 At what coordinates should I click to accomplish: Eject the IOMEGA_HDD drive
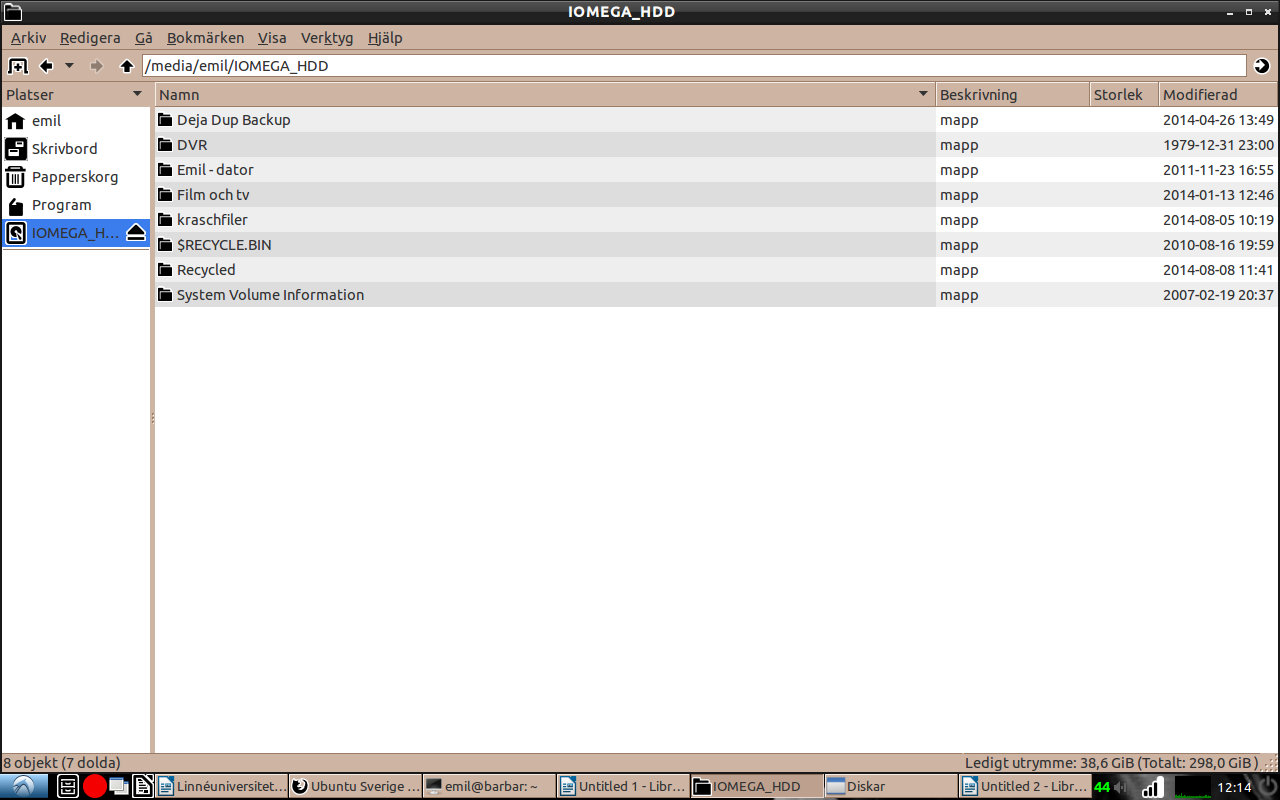(136, 233)
